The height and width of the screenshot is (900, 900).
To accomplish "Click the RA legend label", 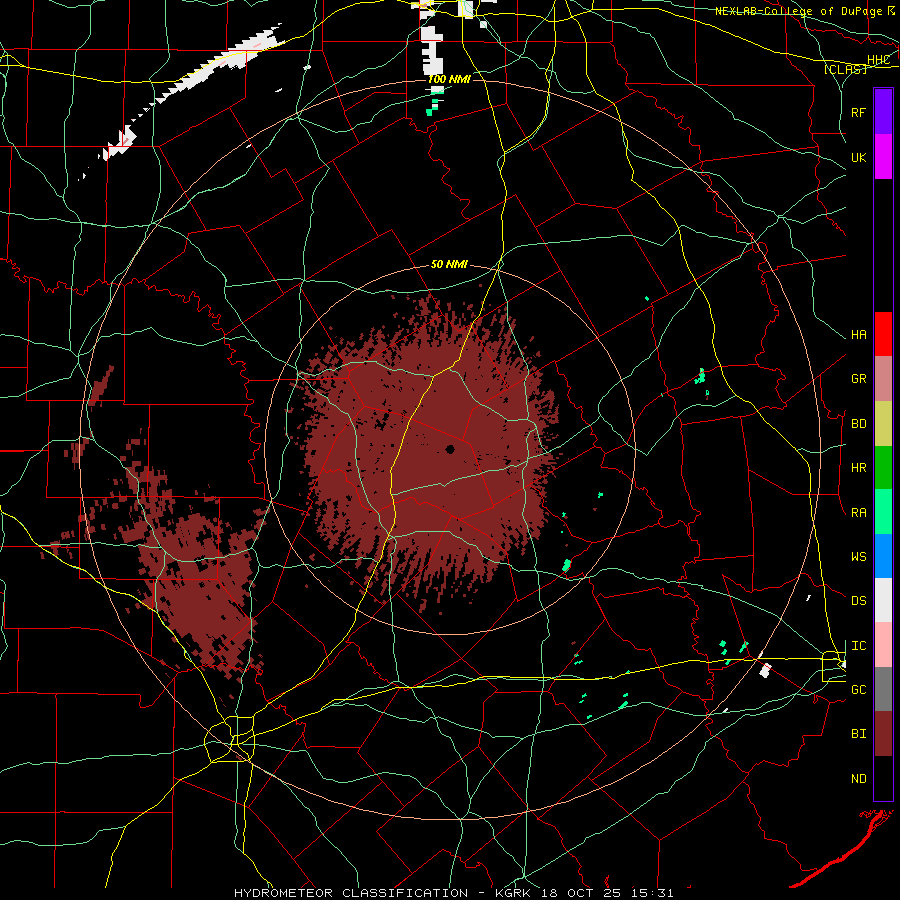I will [x=859, y=512].
